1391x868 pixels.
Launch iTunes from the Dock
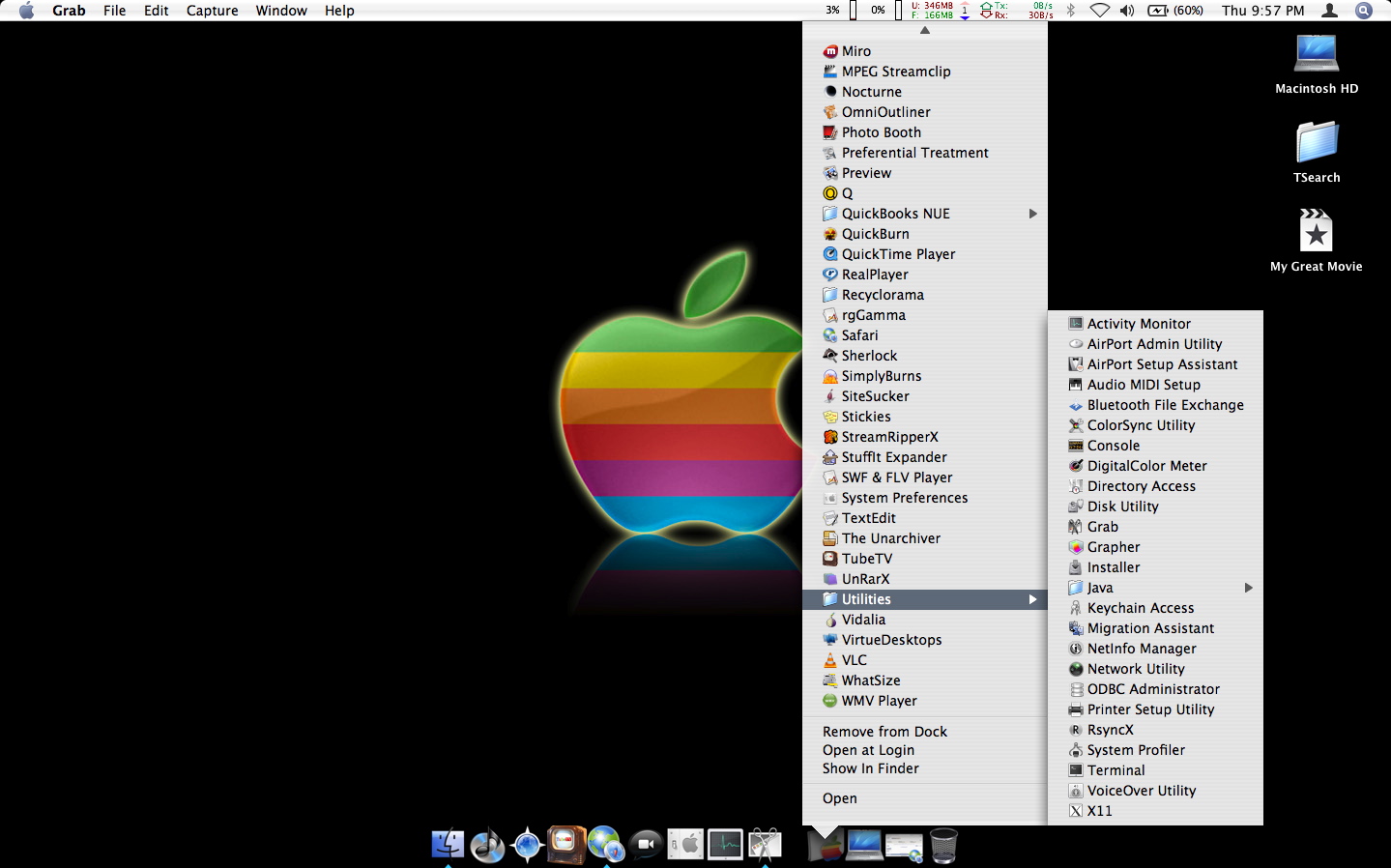pyautogui.click(x=487, y=845)
